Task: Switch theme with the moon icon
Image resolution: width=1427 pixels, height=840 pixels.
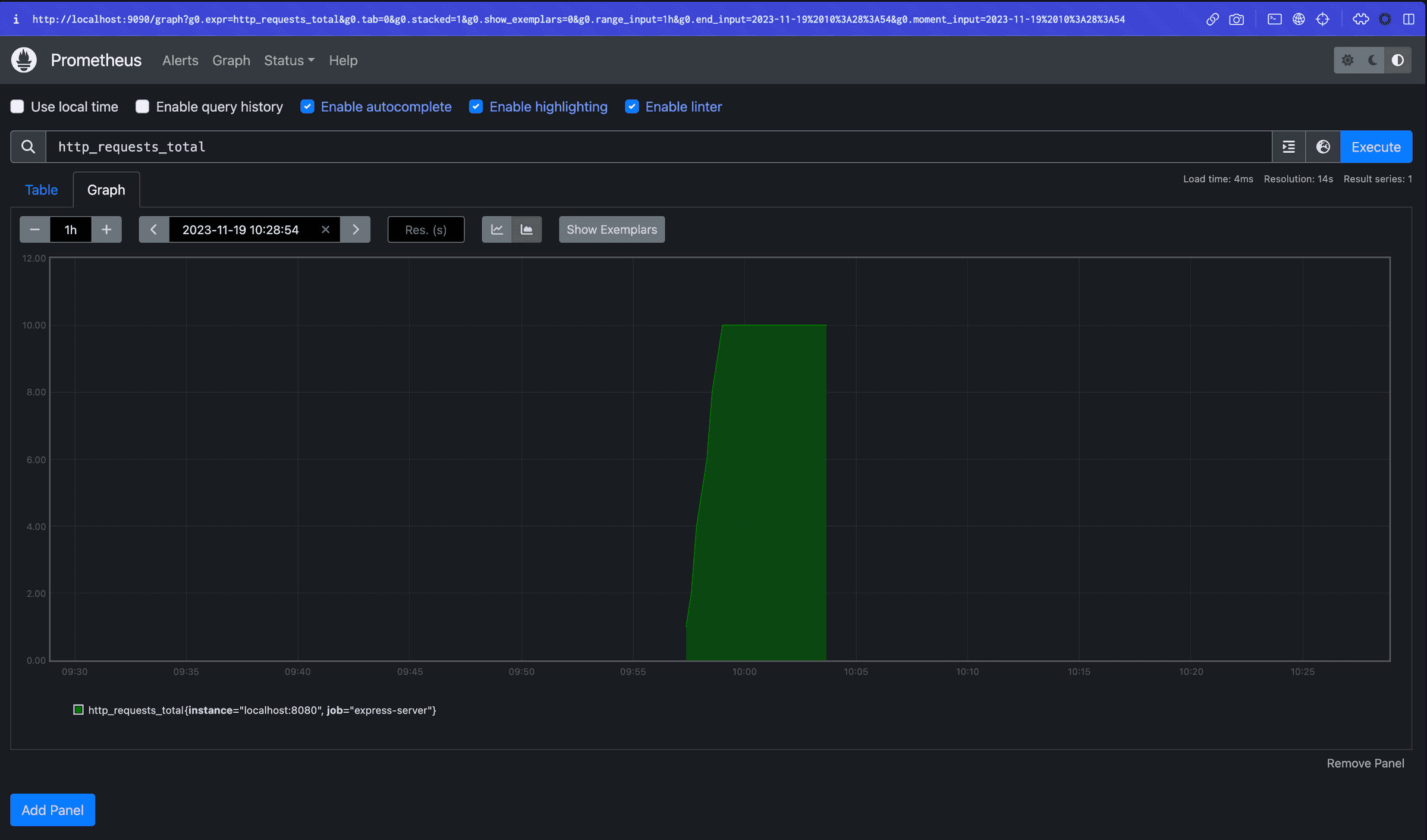Action: [1372, 60]
